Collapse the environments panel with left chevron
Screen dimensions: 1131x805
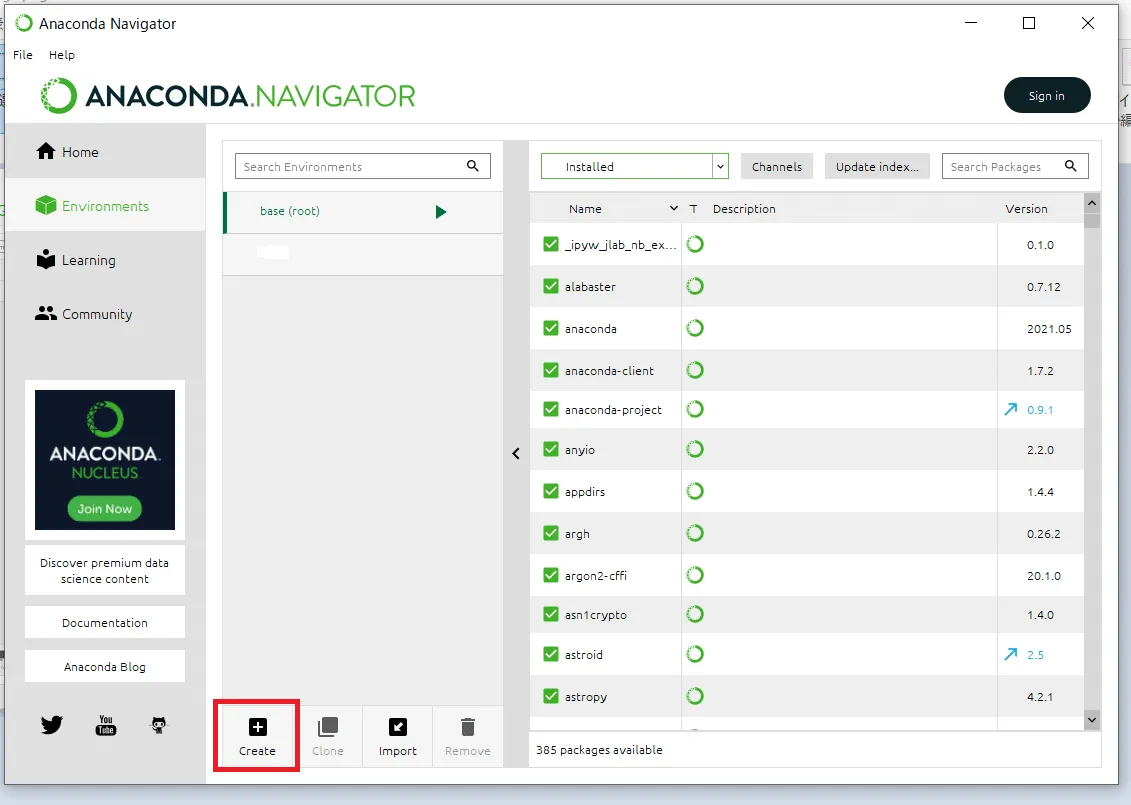click(516, 454)
